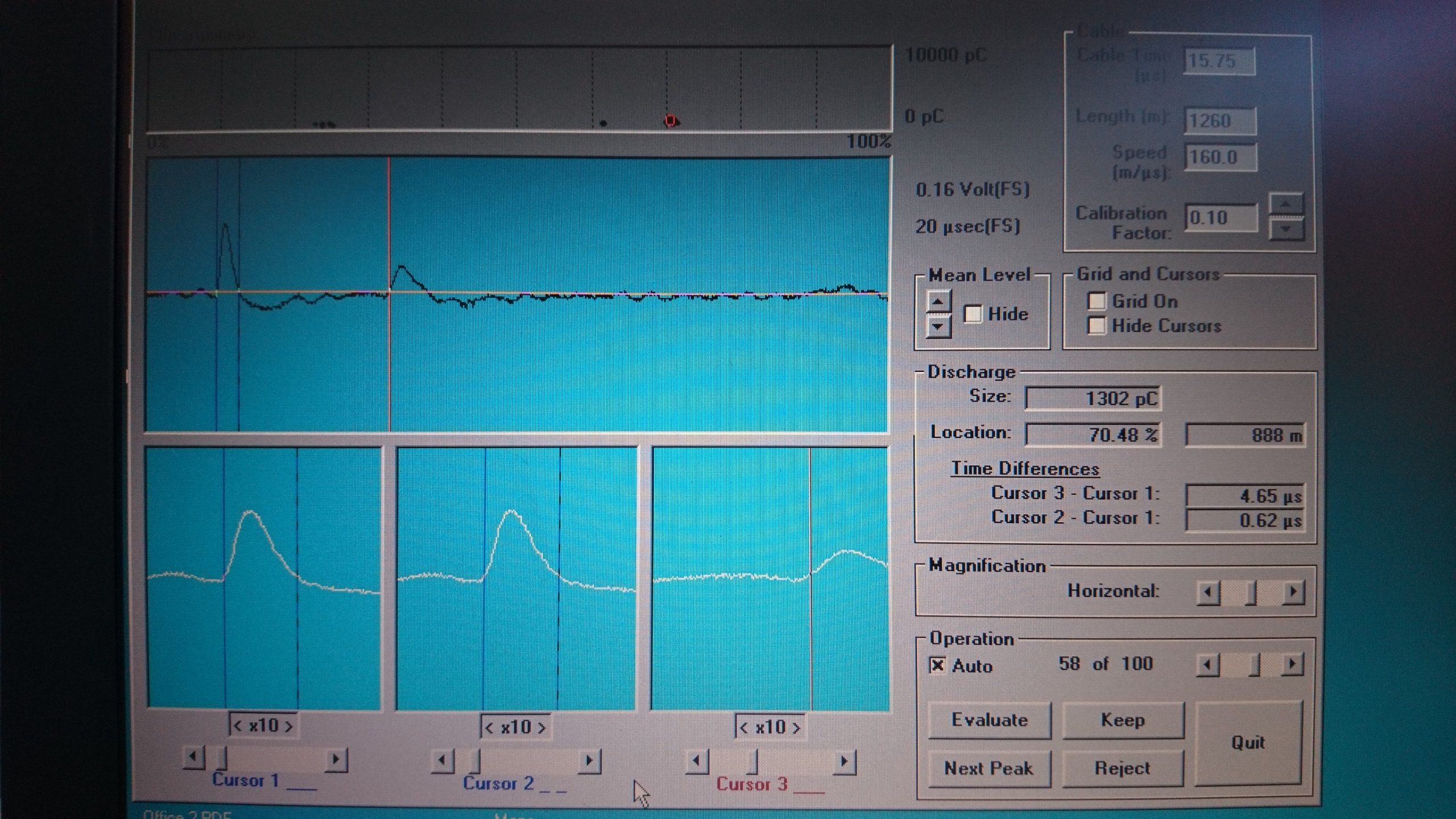Click the Cursor 2 scrollbar thumb
The height and width of the screenshot is (819, 1456).
coord(475,760)
